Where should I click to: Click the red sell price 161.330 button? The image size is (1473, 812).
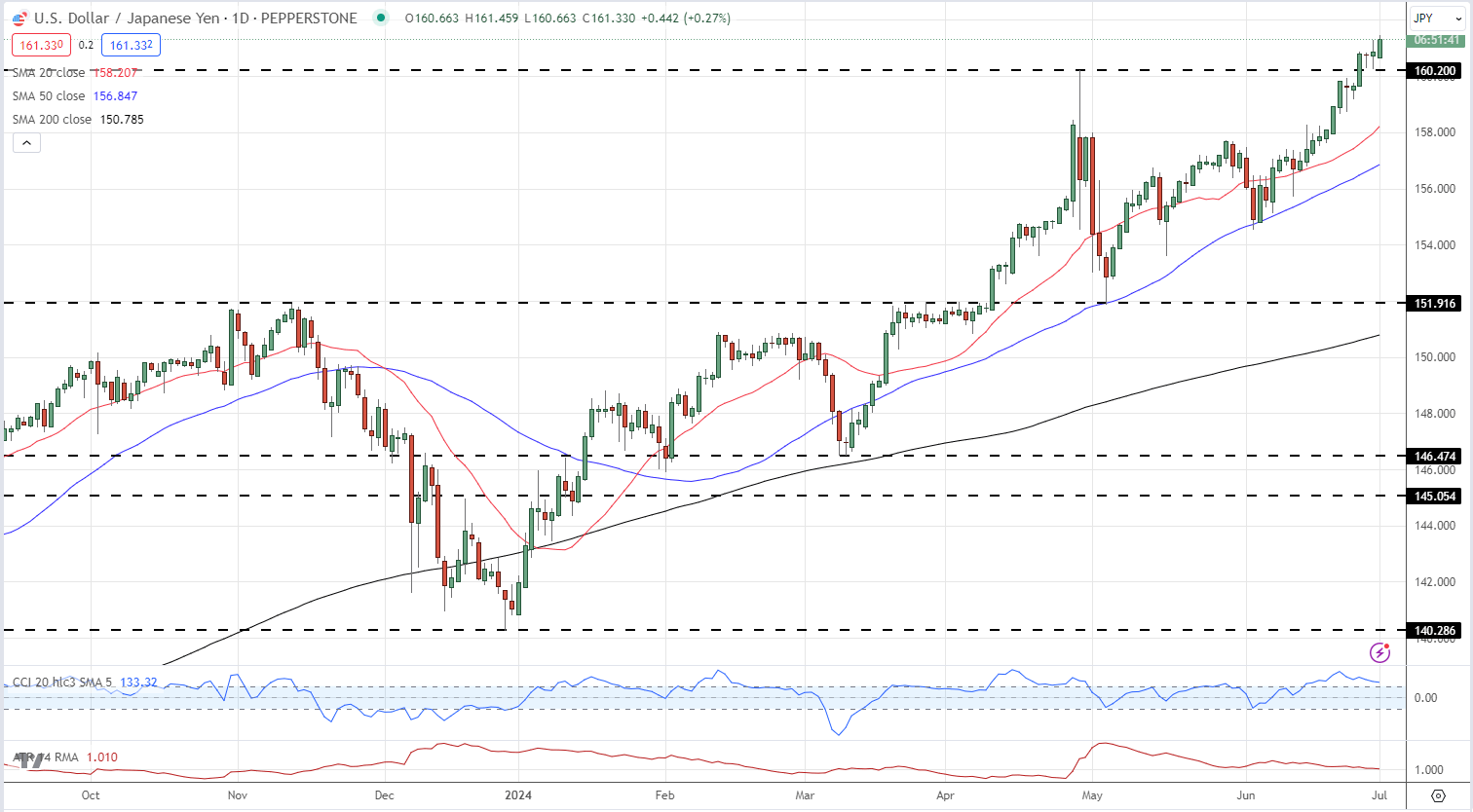pyautogui.click(x=41, y=45)
